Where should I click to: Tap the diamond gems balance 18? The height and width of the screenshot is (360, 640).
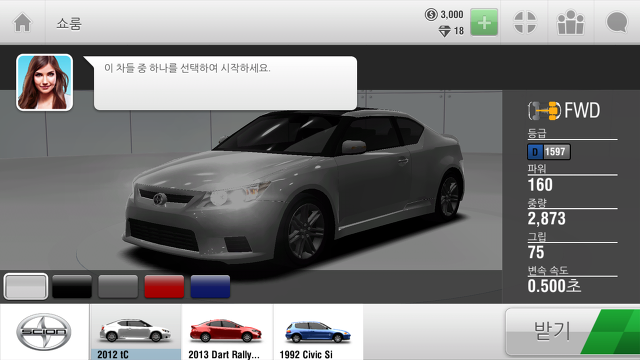click(451, 31)
